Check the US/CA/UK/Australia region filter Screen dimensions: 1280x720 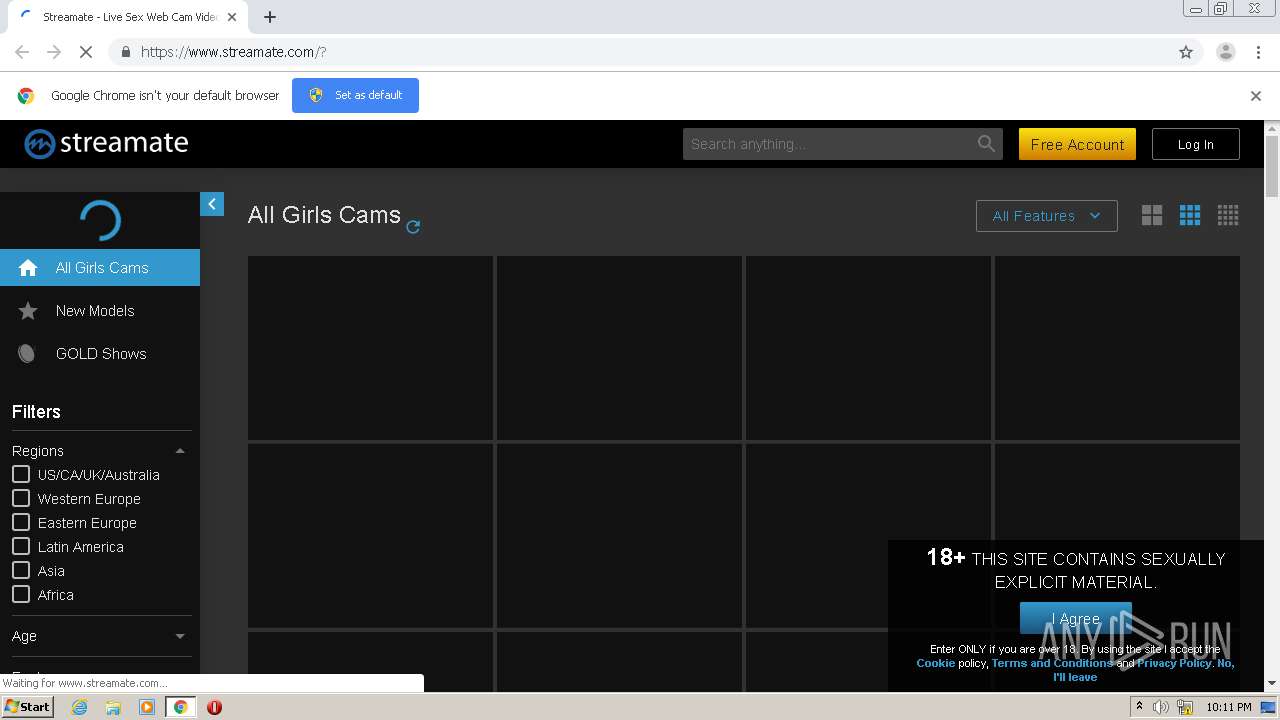click(21, 474)
